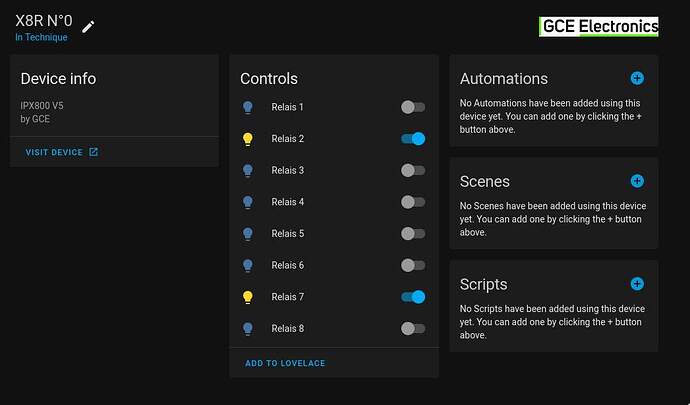Open the VISIT DEVICE link
This screenshot has width=690, height=405.
62,152
